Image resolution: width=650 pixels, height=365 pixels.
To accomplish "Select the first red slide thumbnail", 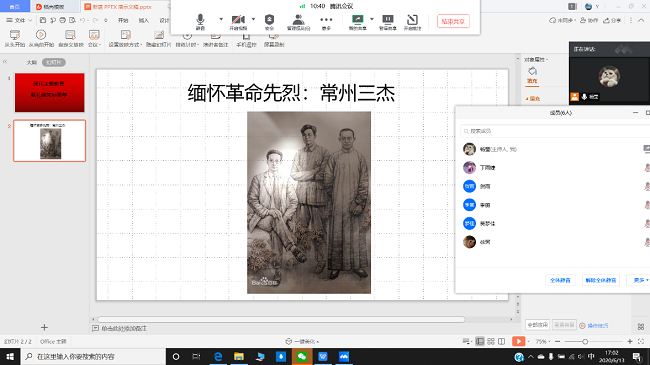I will click(50, 92).
